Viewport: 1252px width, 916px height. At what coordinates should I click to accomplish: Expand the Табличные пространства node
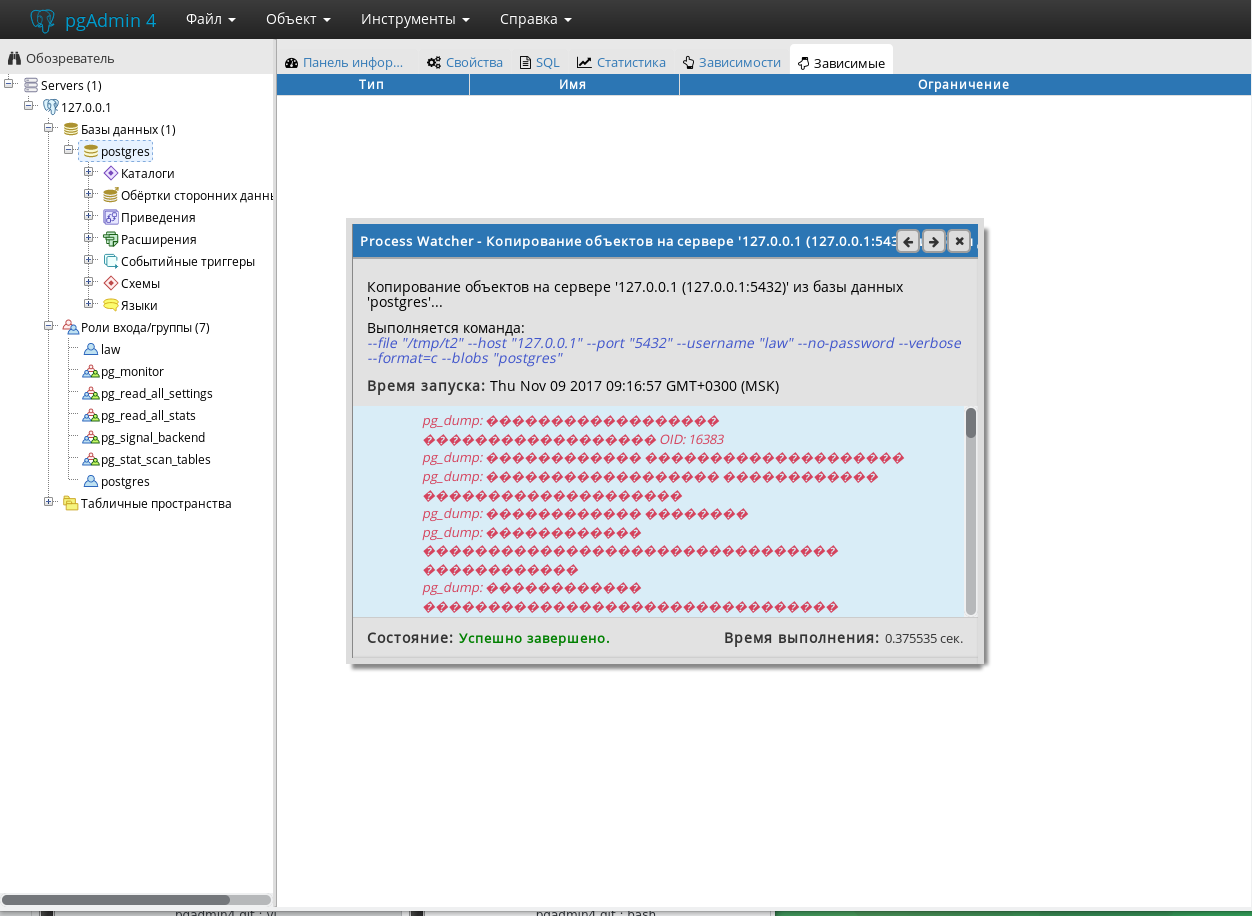click(49, 503)
